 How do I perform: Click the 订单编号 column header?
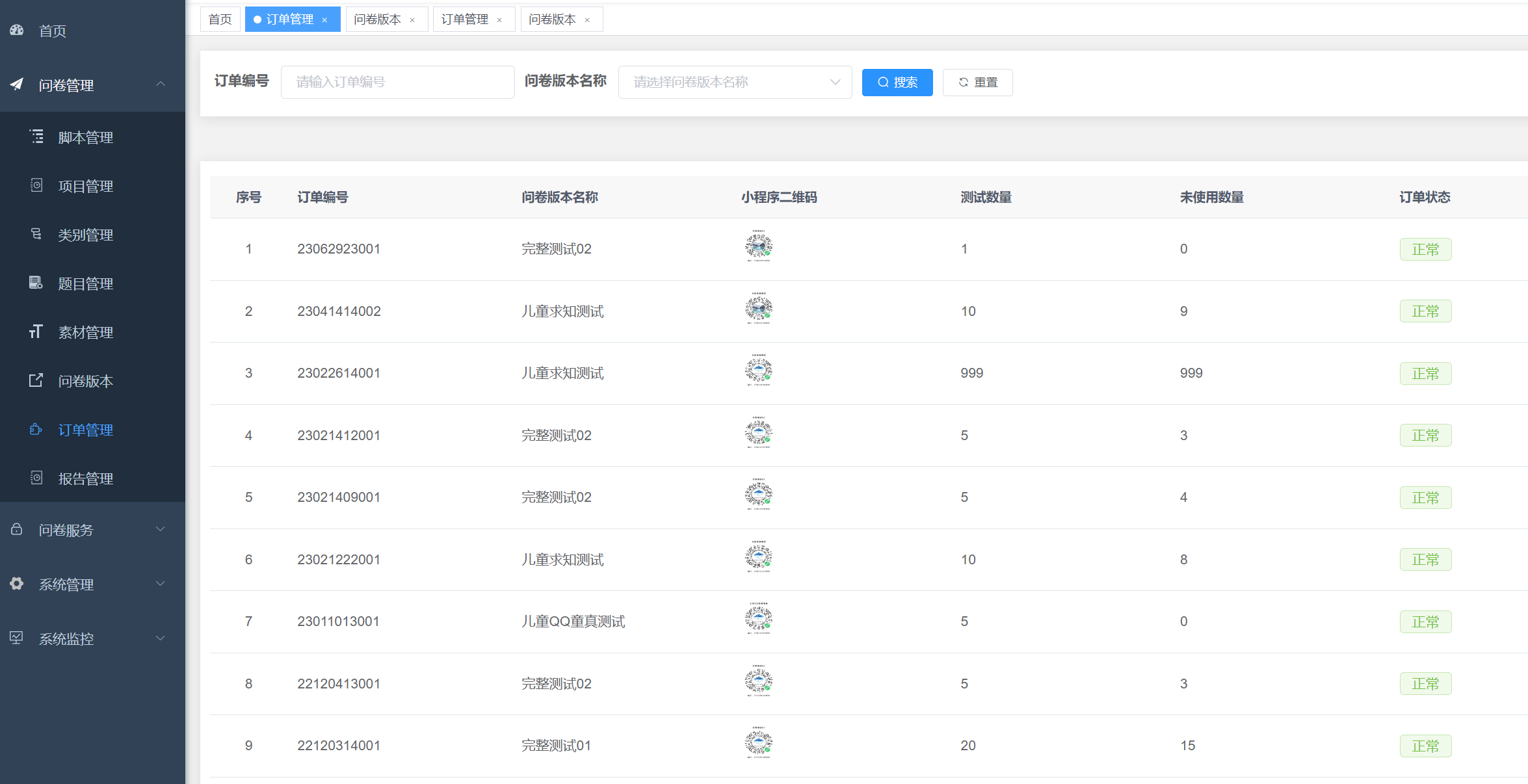323,197
